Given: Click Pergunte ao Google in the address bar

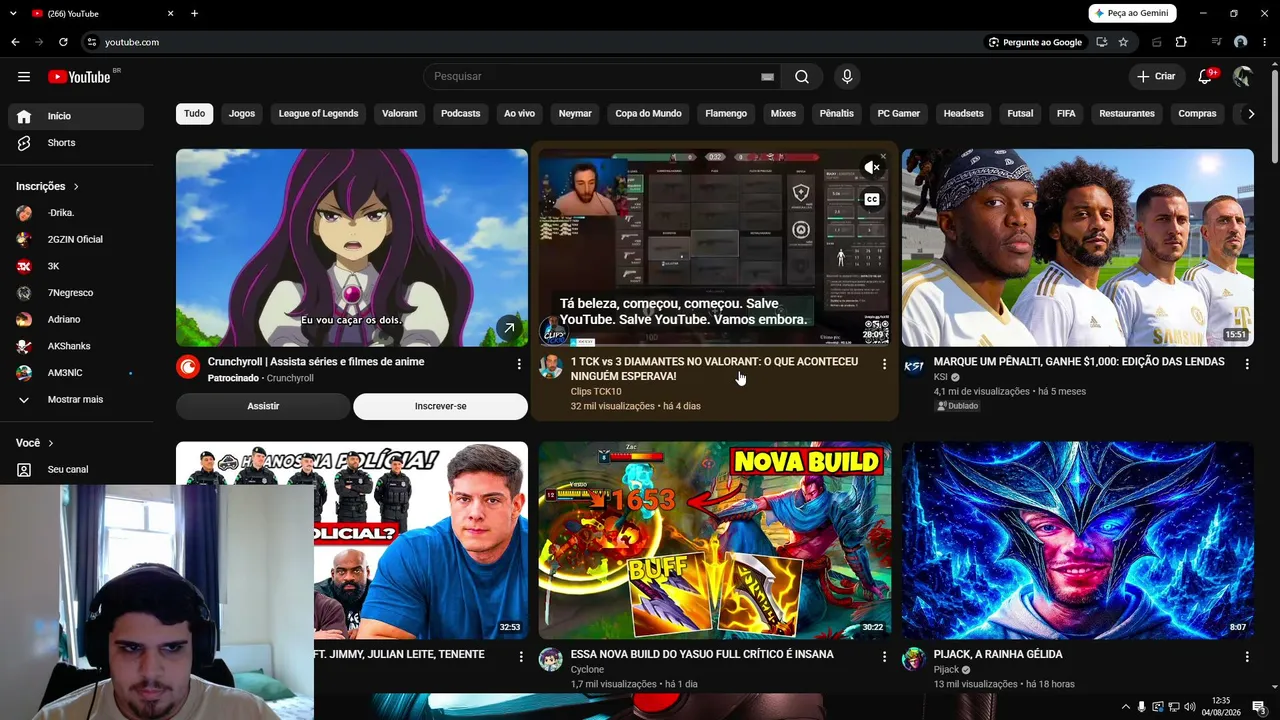Looking at the screenshot, I should click(x=1035, y=42).
